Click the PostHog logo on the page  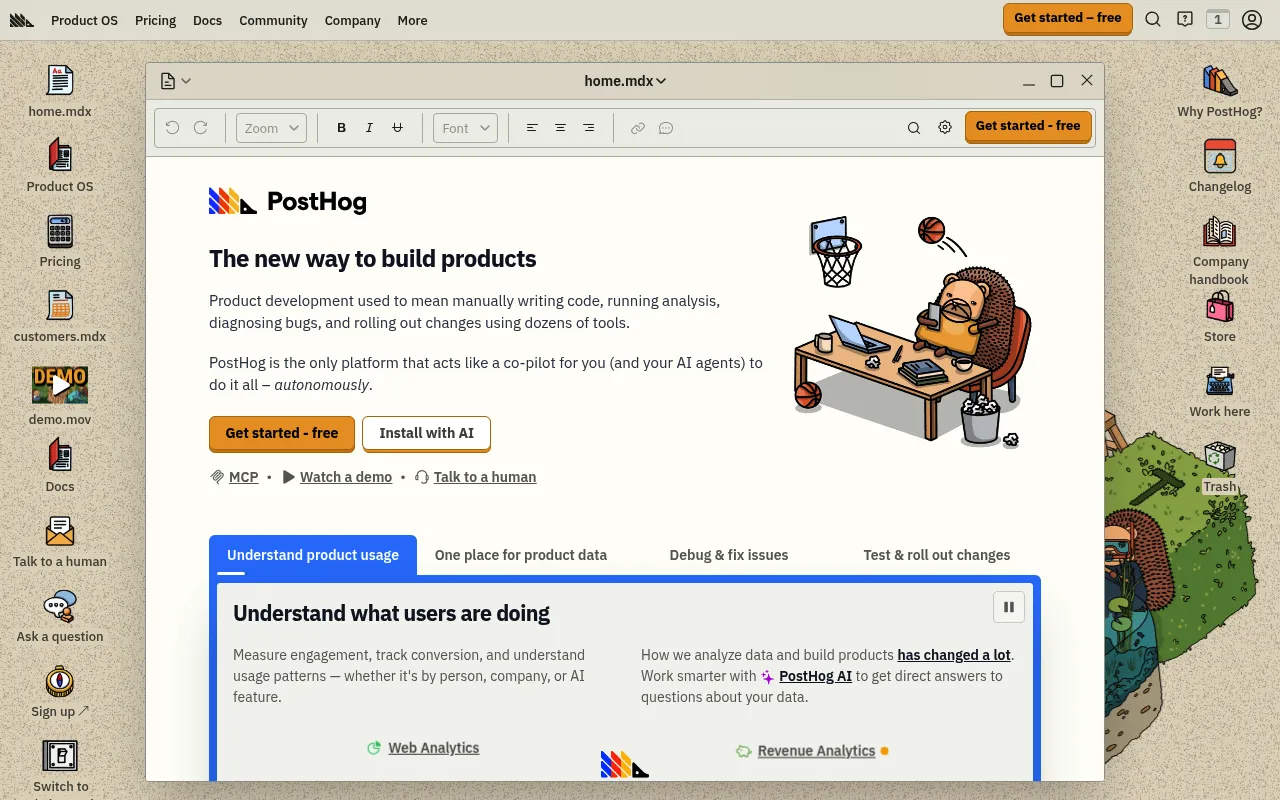[x=288, y=201]
